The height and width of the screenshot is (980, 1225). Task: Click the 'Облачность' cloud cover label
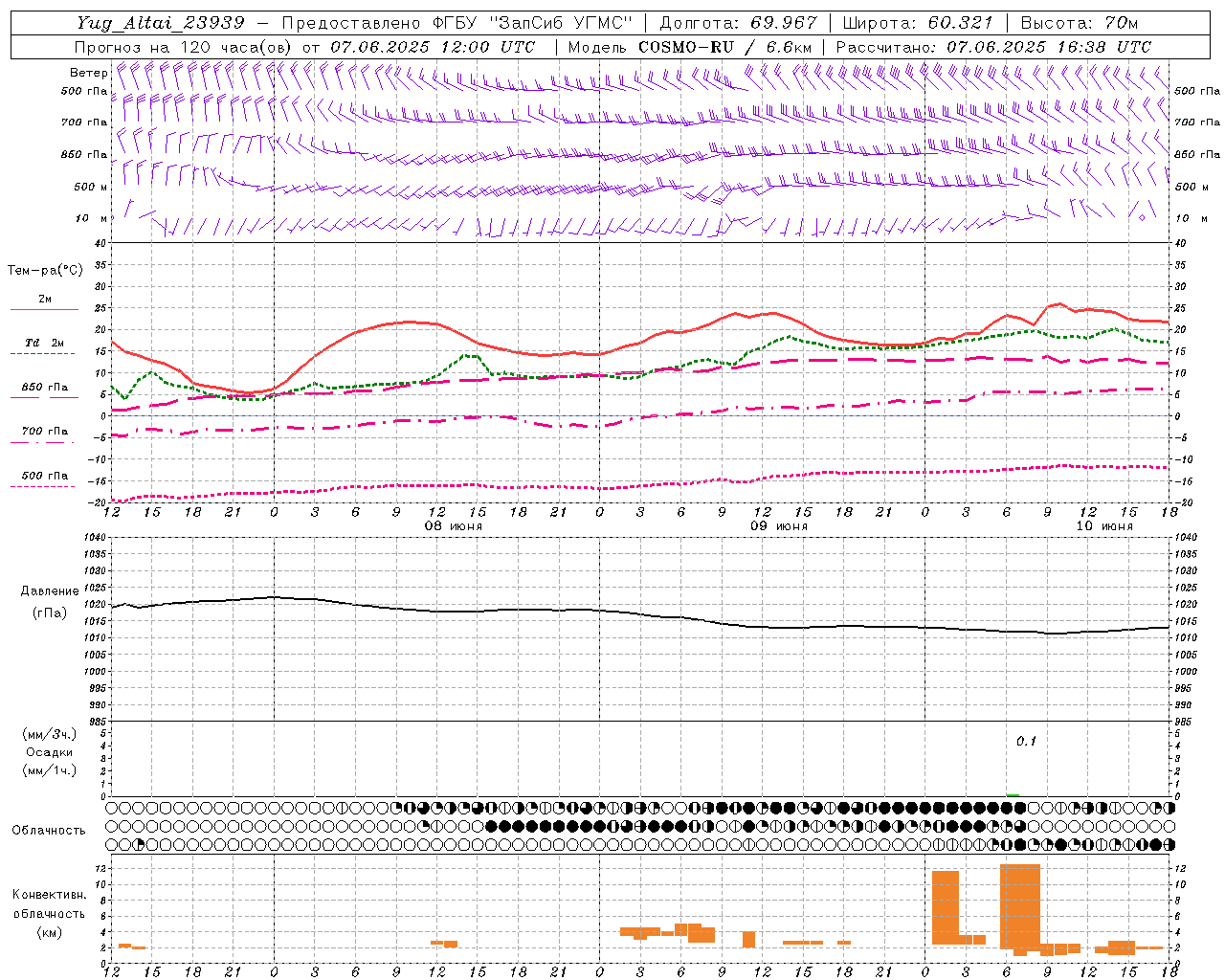click(49, 831)
